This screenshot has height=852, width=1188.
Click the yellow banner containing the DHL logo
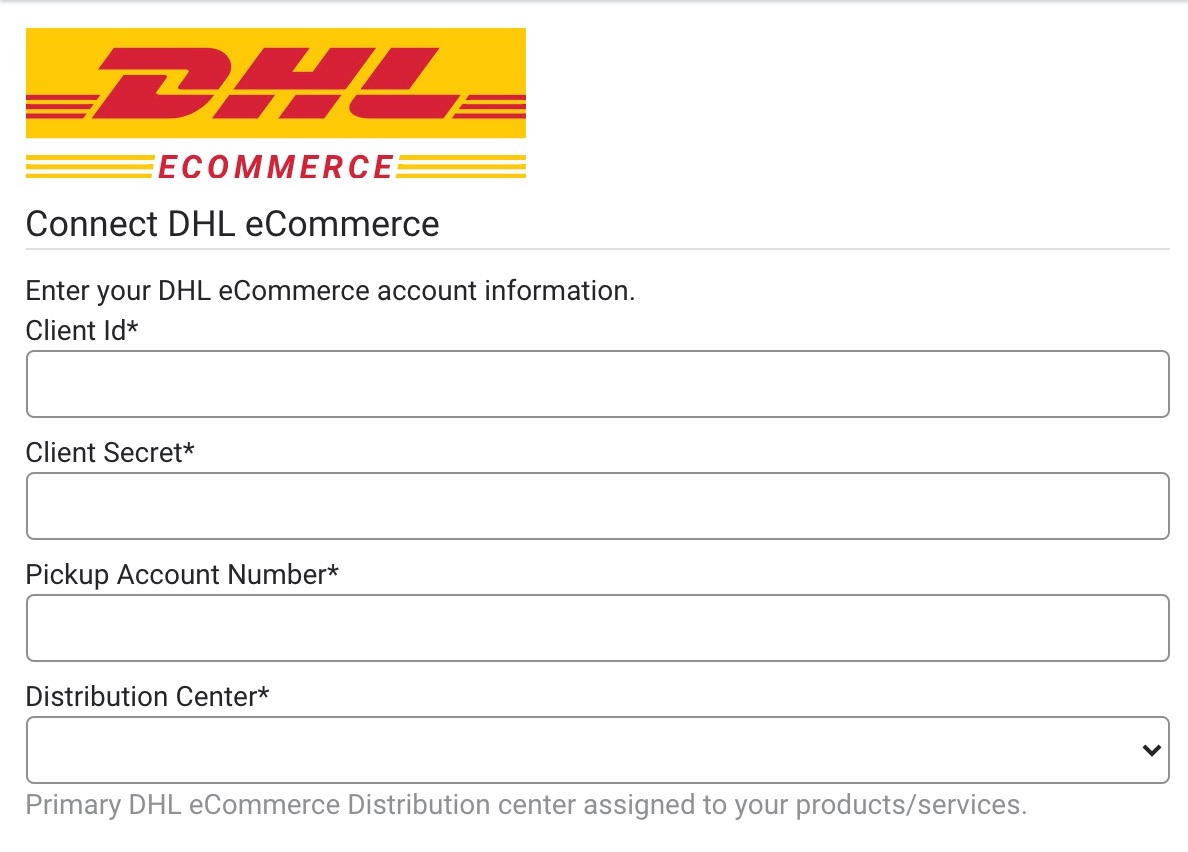pos(275,80)
